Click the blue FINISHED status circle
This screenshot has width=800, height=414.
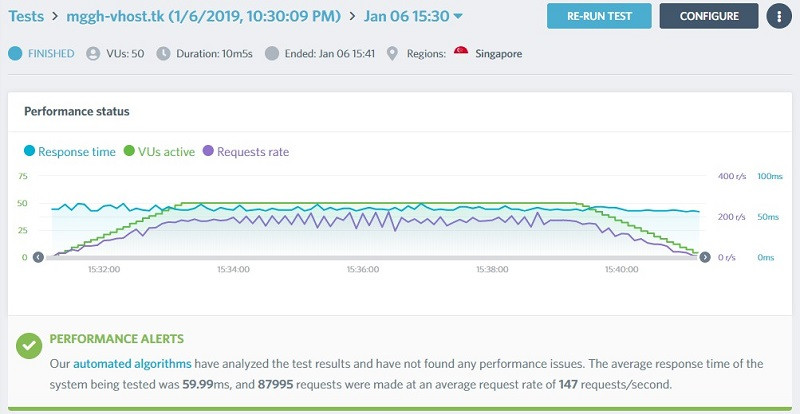(x=15, y=54)
